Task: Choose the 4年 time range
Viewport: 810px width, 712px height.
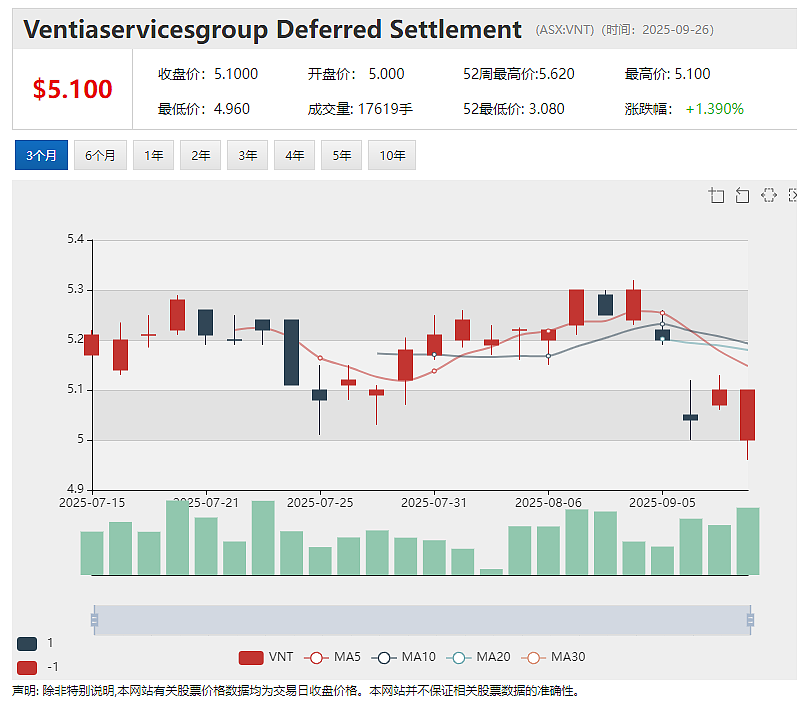Action: (294, 155)
